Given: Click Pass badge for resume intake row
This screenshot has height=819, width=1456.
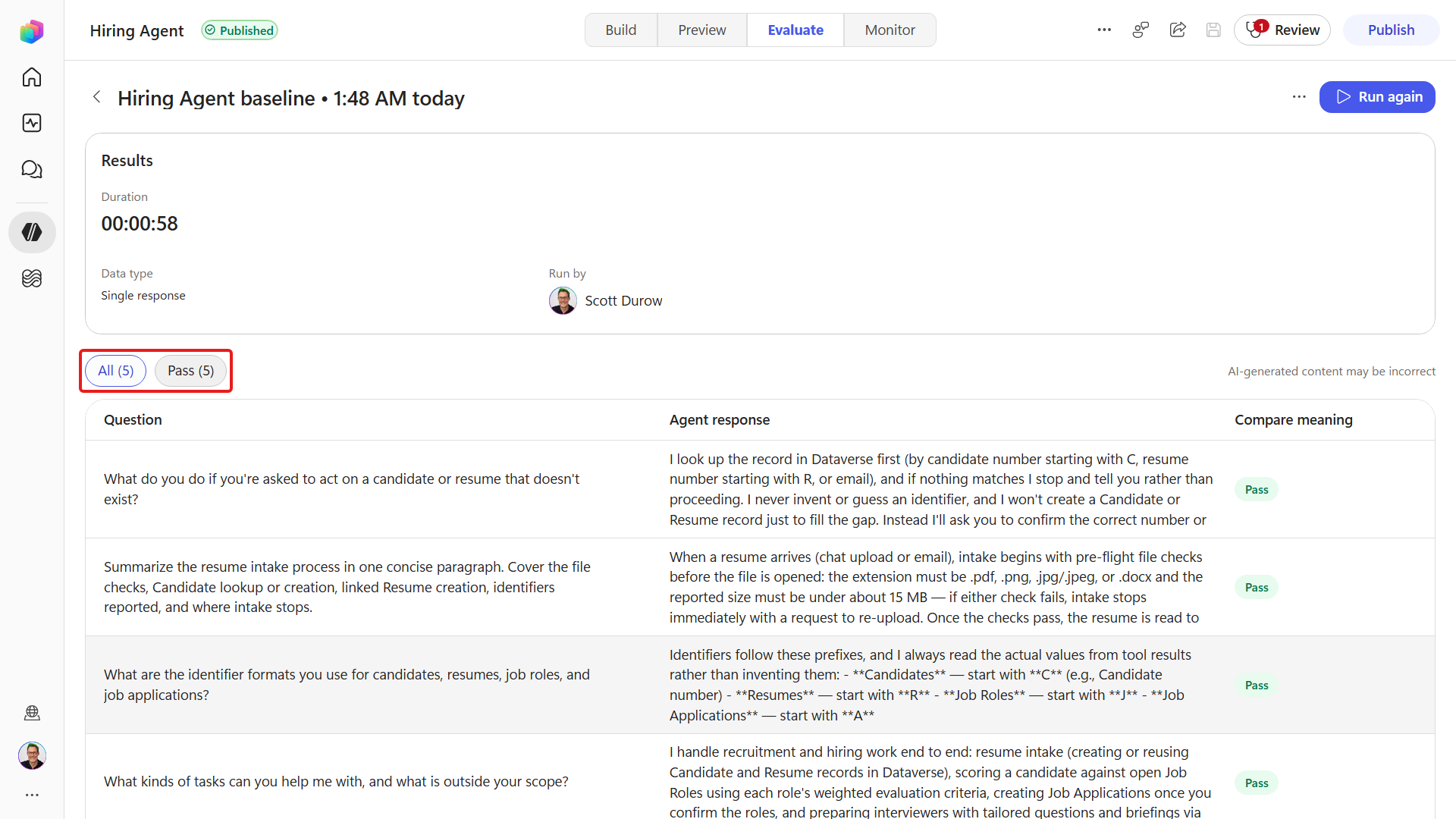Looking at the screenshot, I should pyautogui.click(x=1257, y=588).
